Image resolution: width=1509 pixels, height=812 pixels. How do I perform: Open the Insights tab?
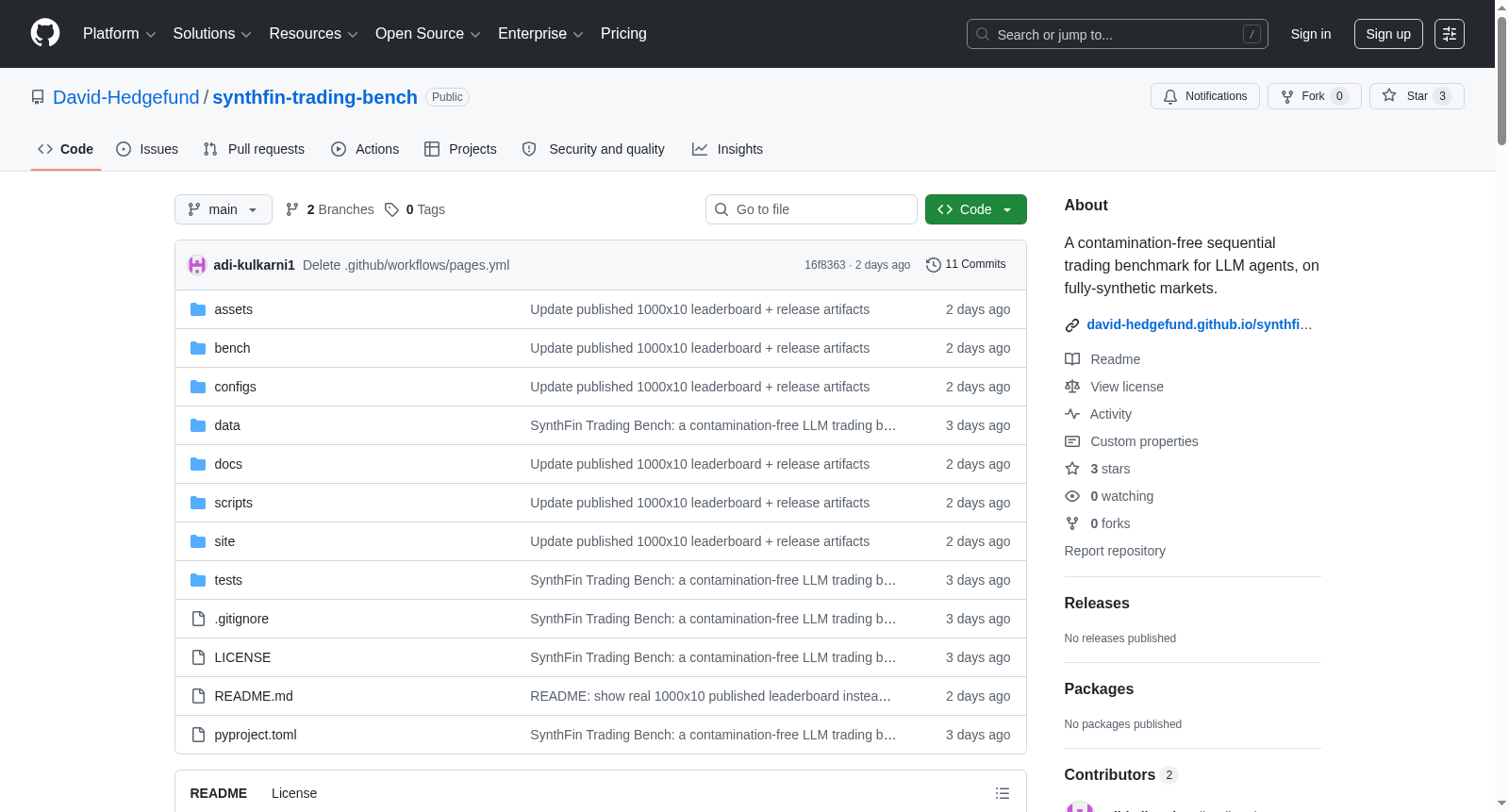(x=727, y=149)
